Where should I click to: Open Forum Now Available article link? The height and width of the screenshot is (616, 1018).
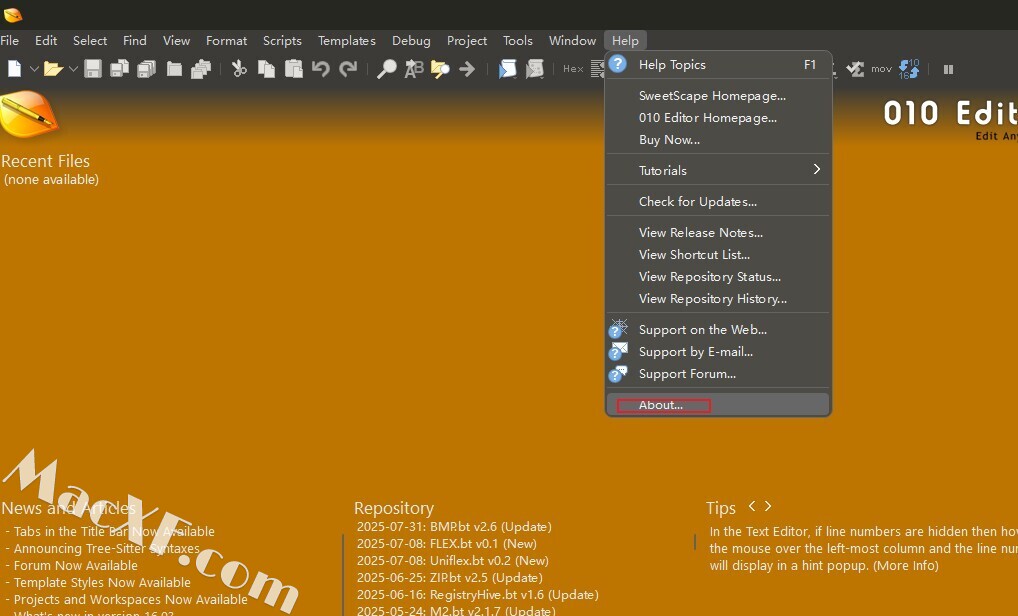[76, 565]
